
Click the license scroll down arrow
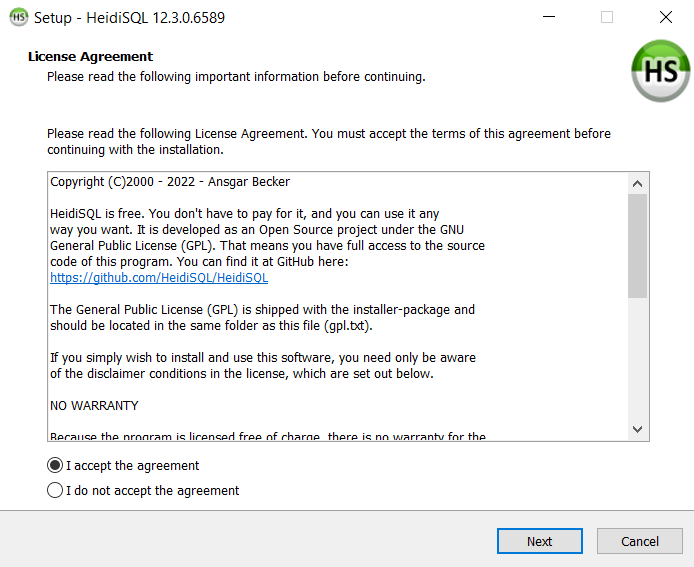[637, 429]
